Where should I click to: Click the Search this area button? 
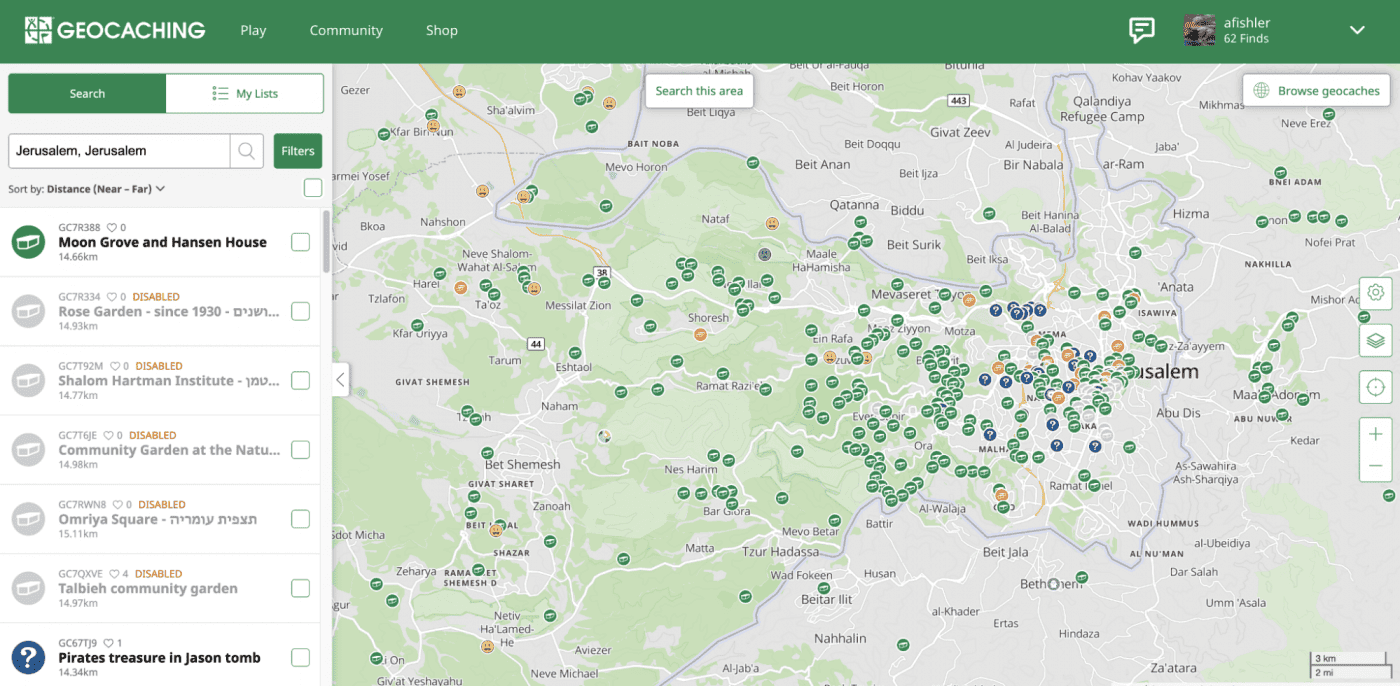(x=699, y=91)
